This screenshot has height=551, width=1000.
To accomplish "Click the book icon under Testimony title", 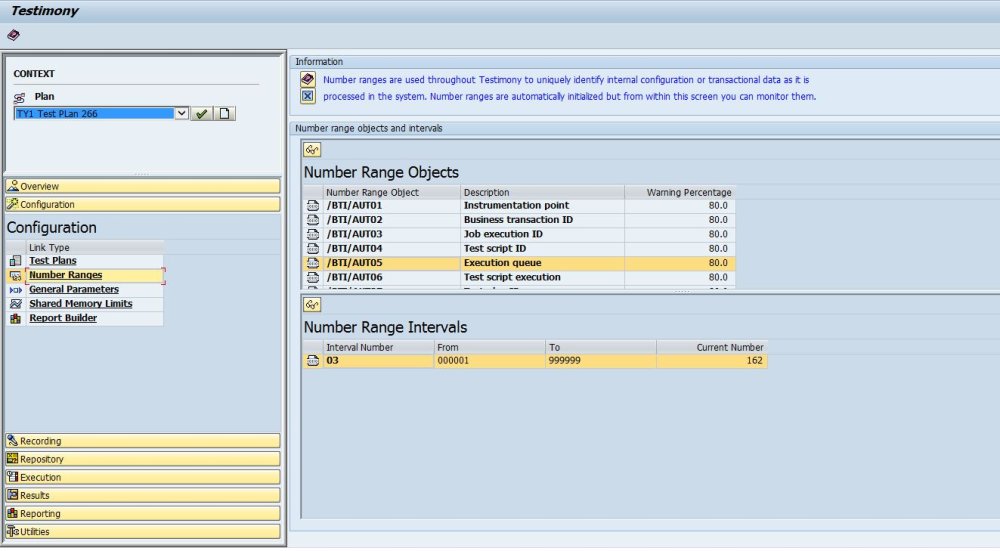I will point(13,35).
